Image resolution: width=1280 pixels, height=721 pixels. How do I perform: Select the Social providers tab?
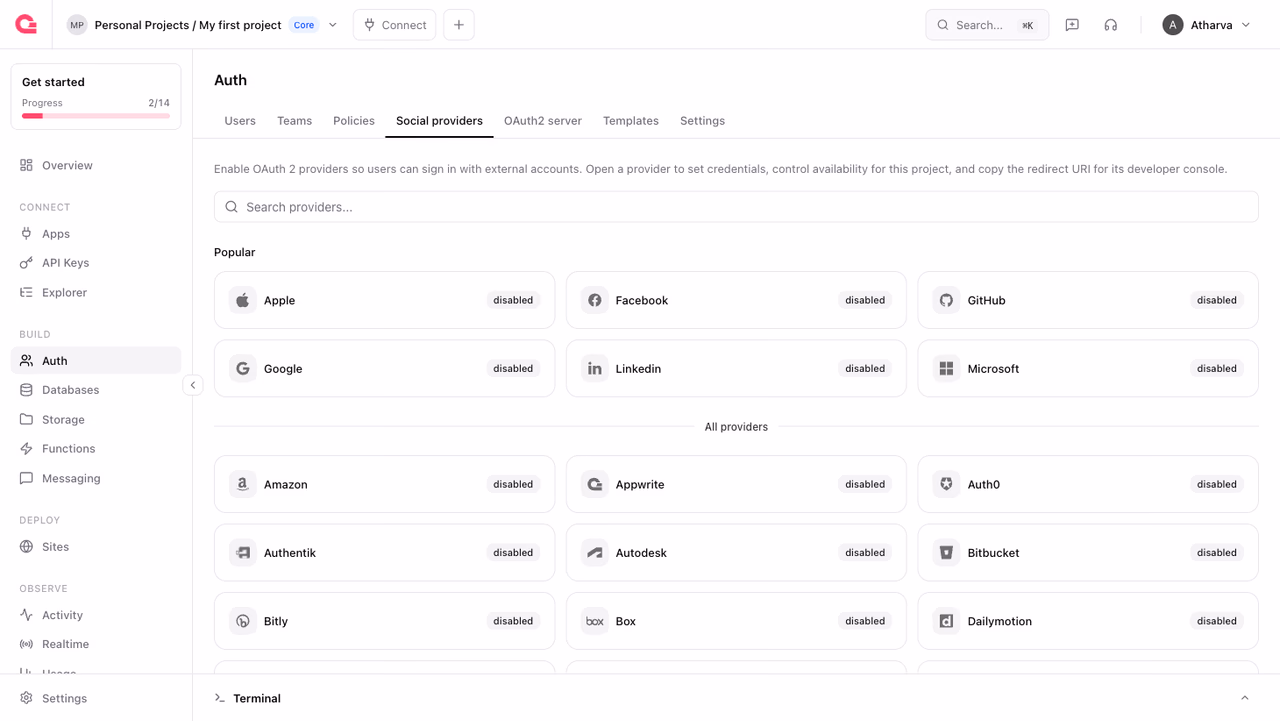tap(439, 121)
